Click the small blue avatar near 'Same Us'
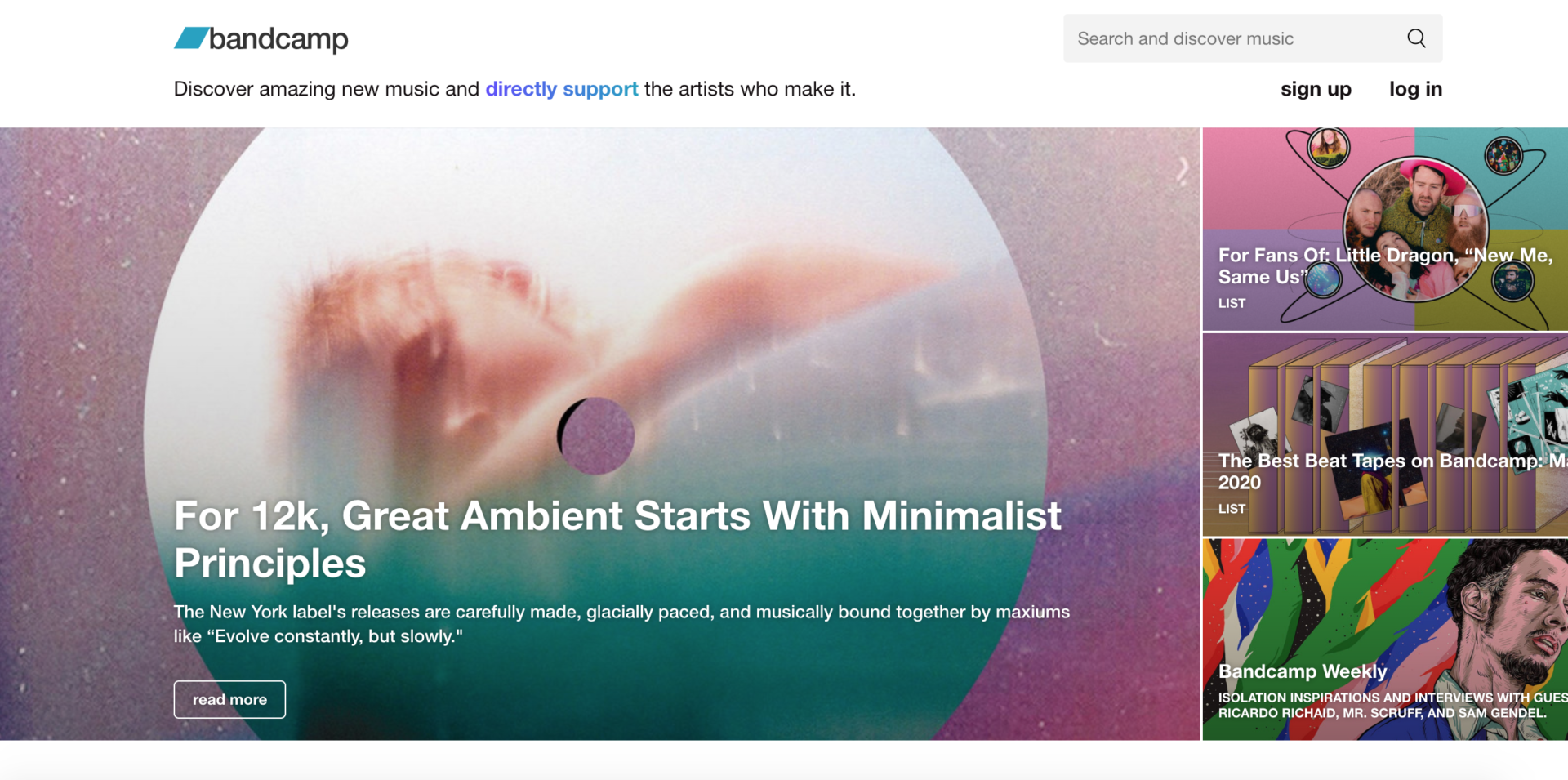 pos(1322,282)
